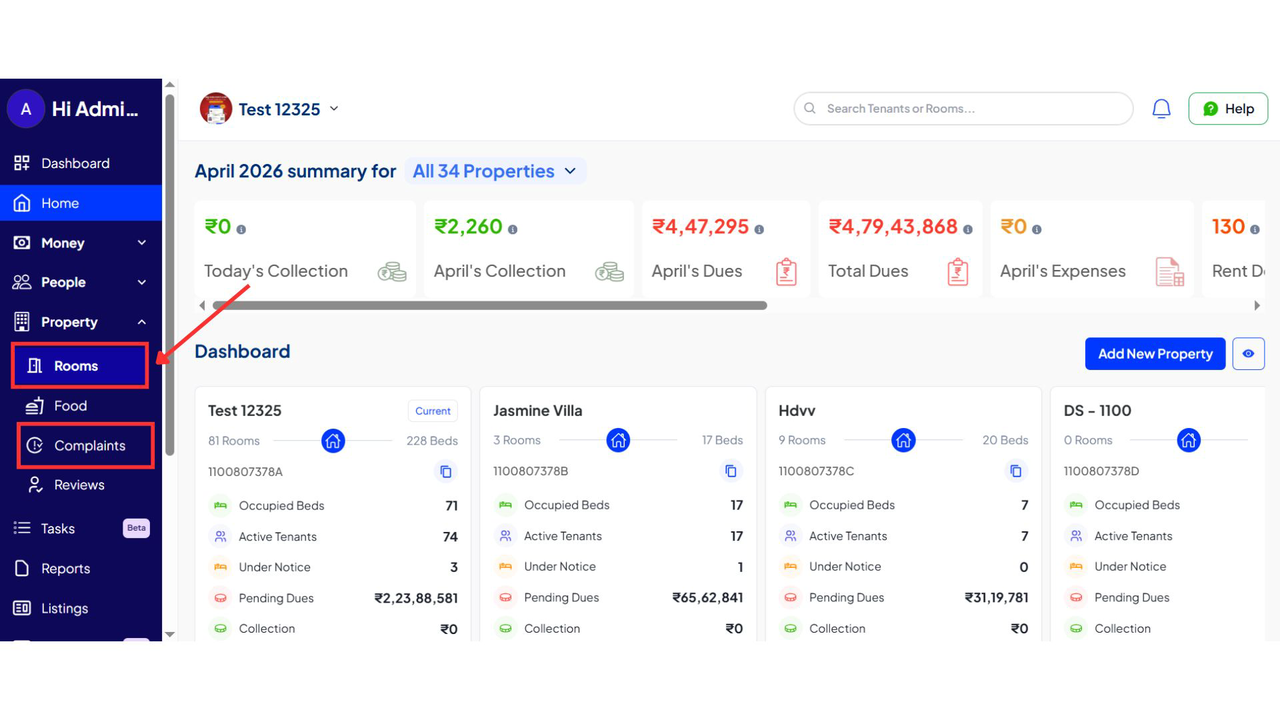Toggle the dashboard visibility eye button

pyautogui.click(x=1248, y=354)
